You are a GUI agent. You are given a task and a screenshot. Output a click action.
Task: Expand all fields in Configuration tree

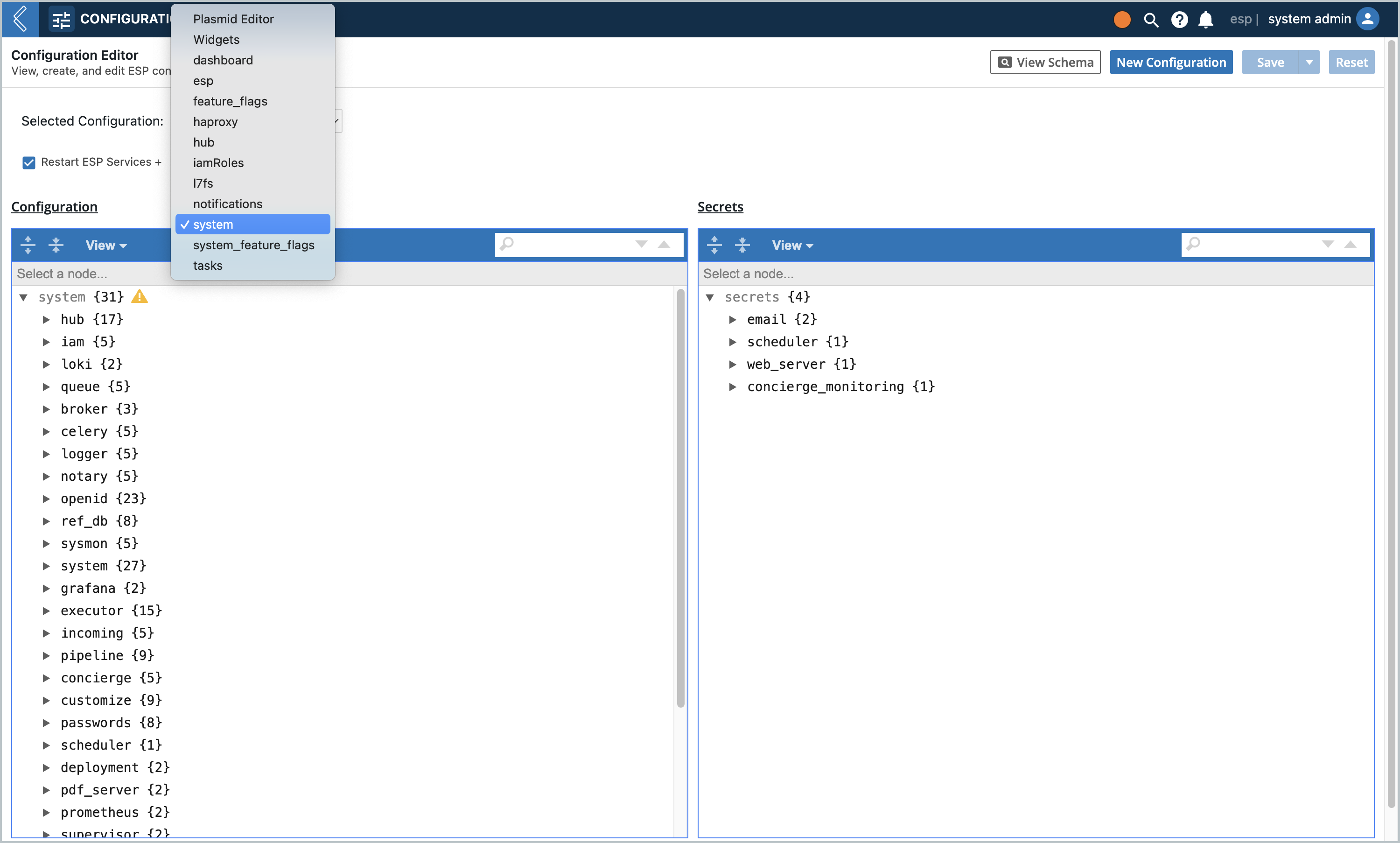(x=28, y=245)
